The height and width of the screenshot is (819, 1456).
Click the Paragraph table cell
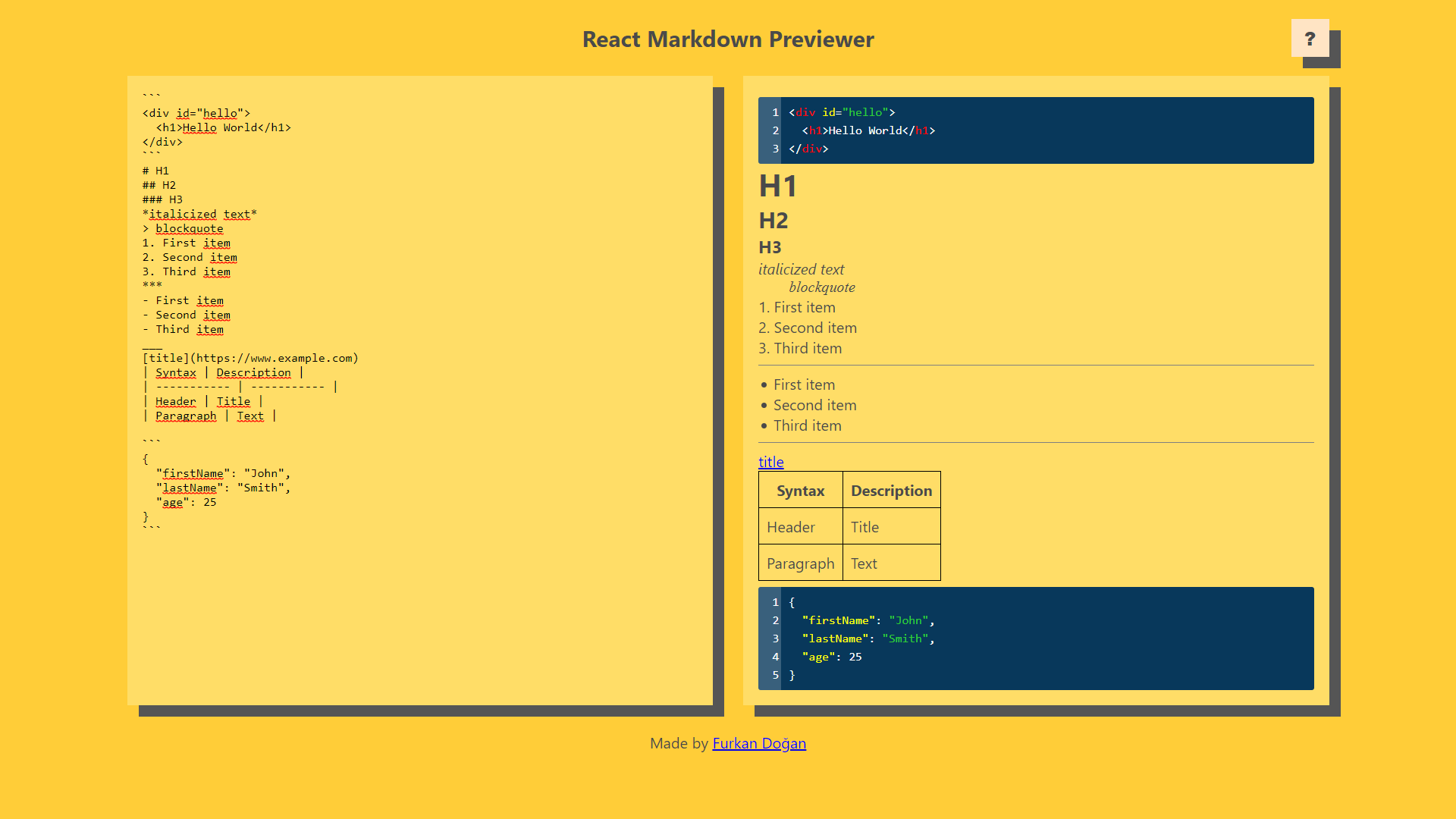(800, 563)
